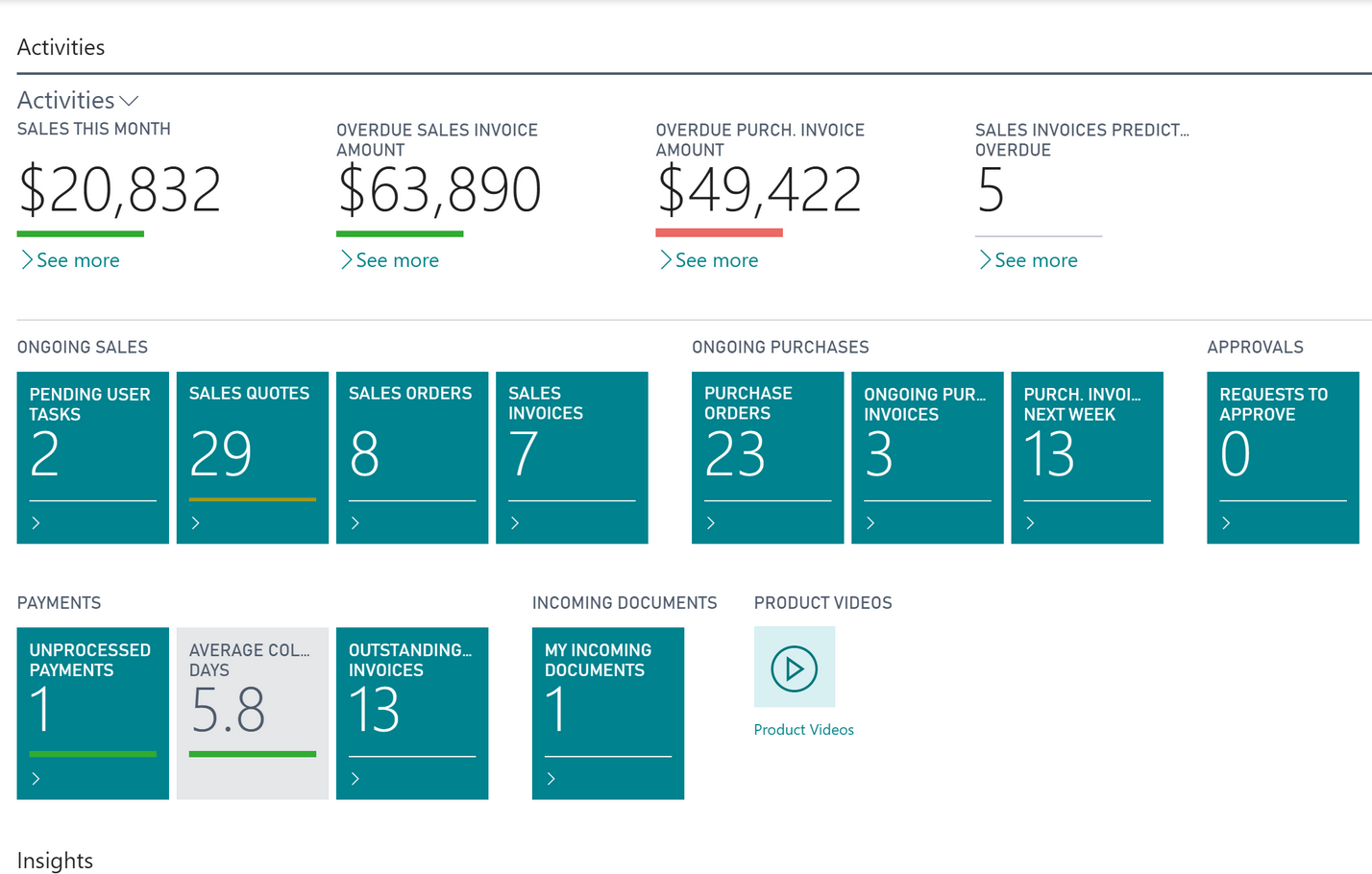Open the My Incoming Documents tile
This screenshot has width=1372, height=874.
pos(608,714)
